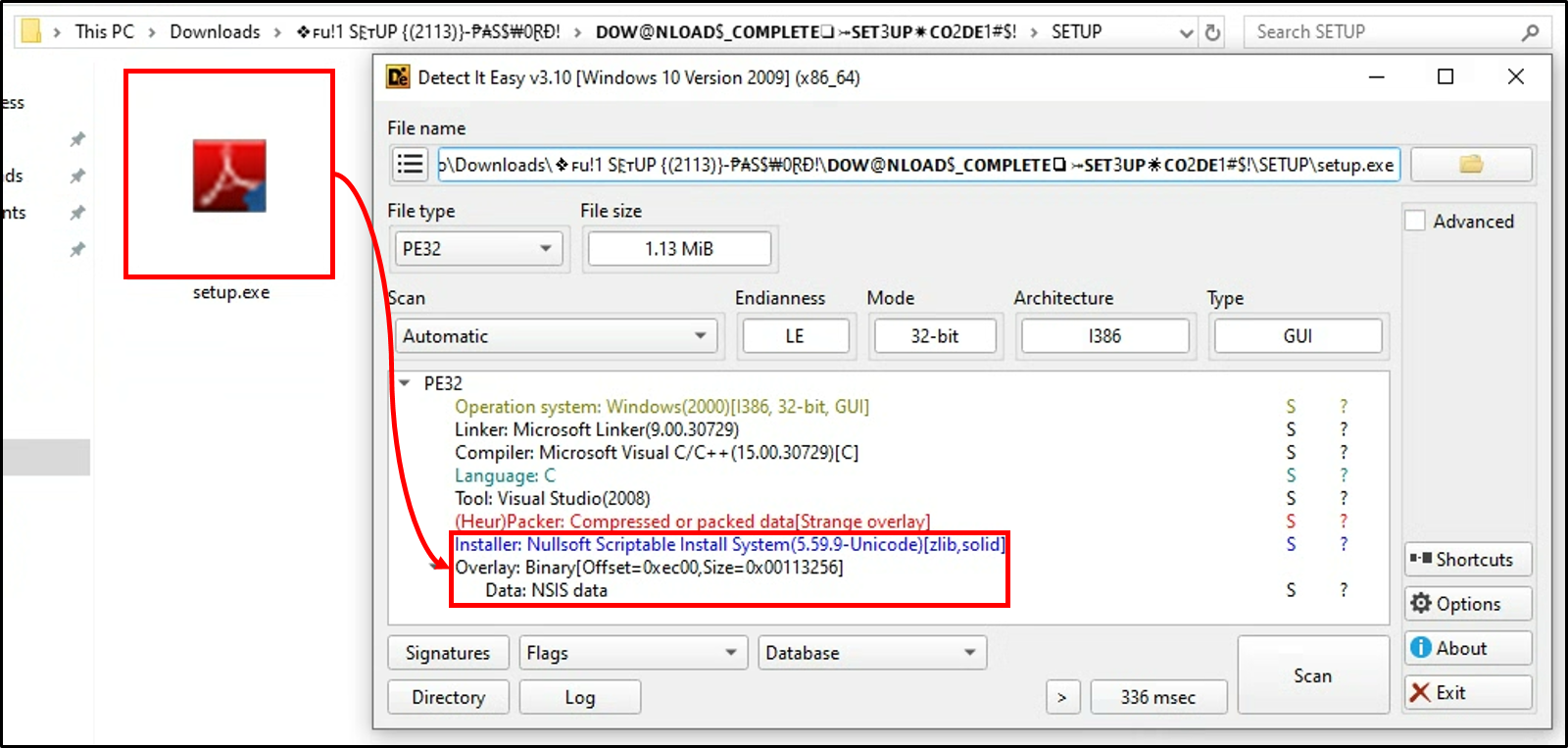Collapse the PE32 tree node
The image size is (1568, 748).
point(405,383)
